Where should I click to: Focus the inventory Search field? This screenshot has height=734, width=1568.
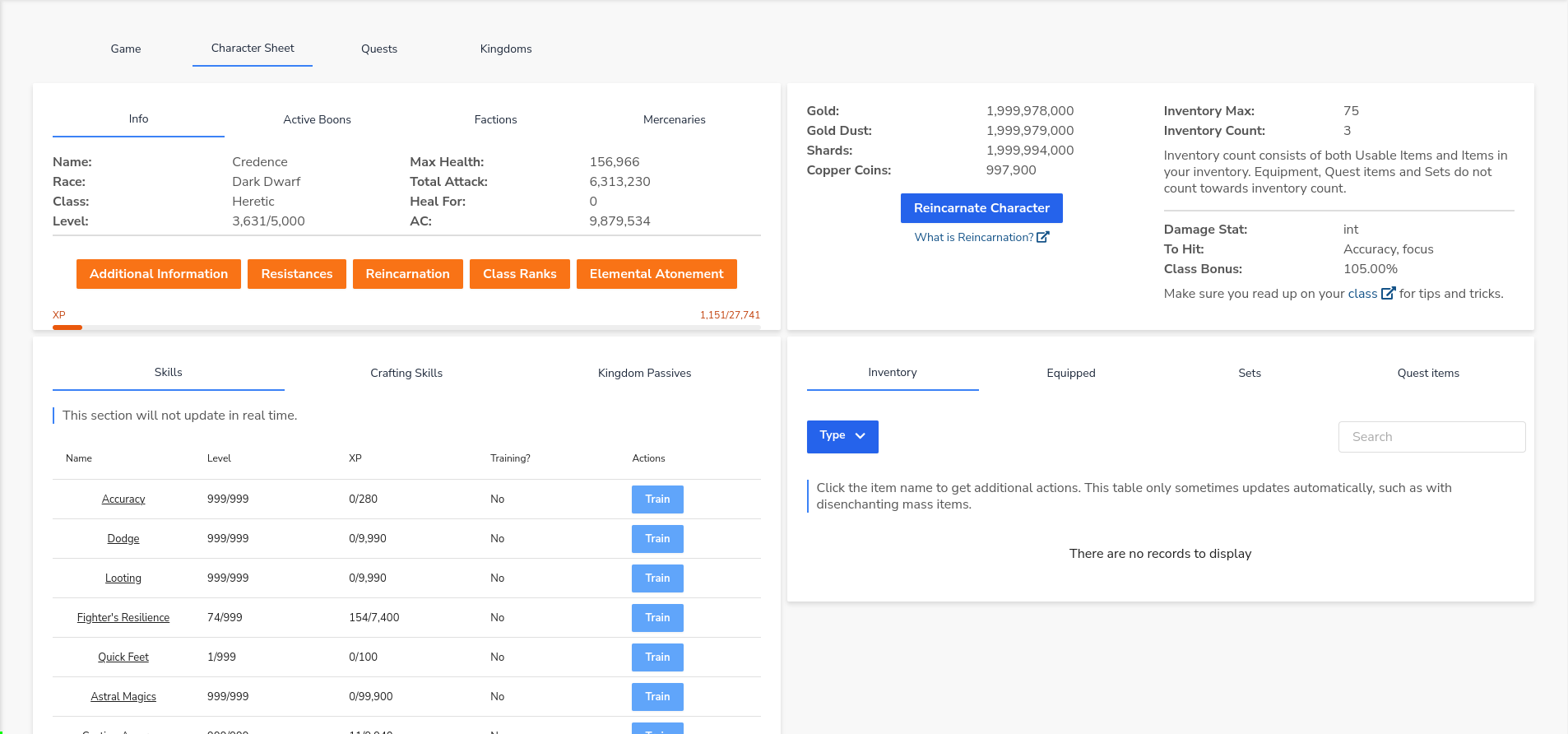[1431, 437]
